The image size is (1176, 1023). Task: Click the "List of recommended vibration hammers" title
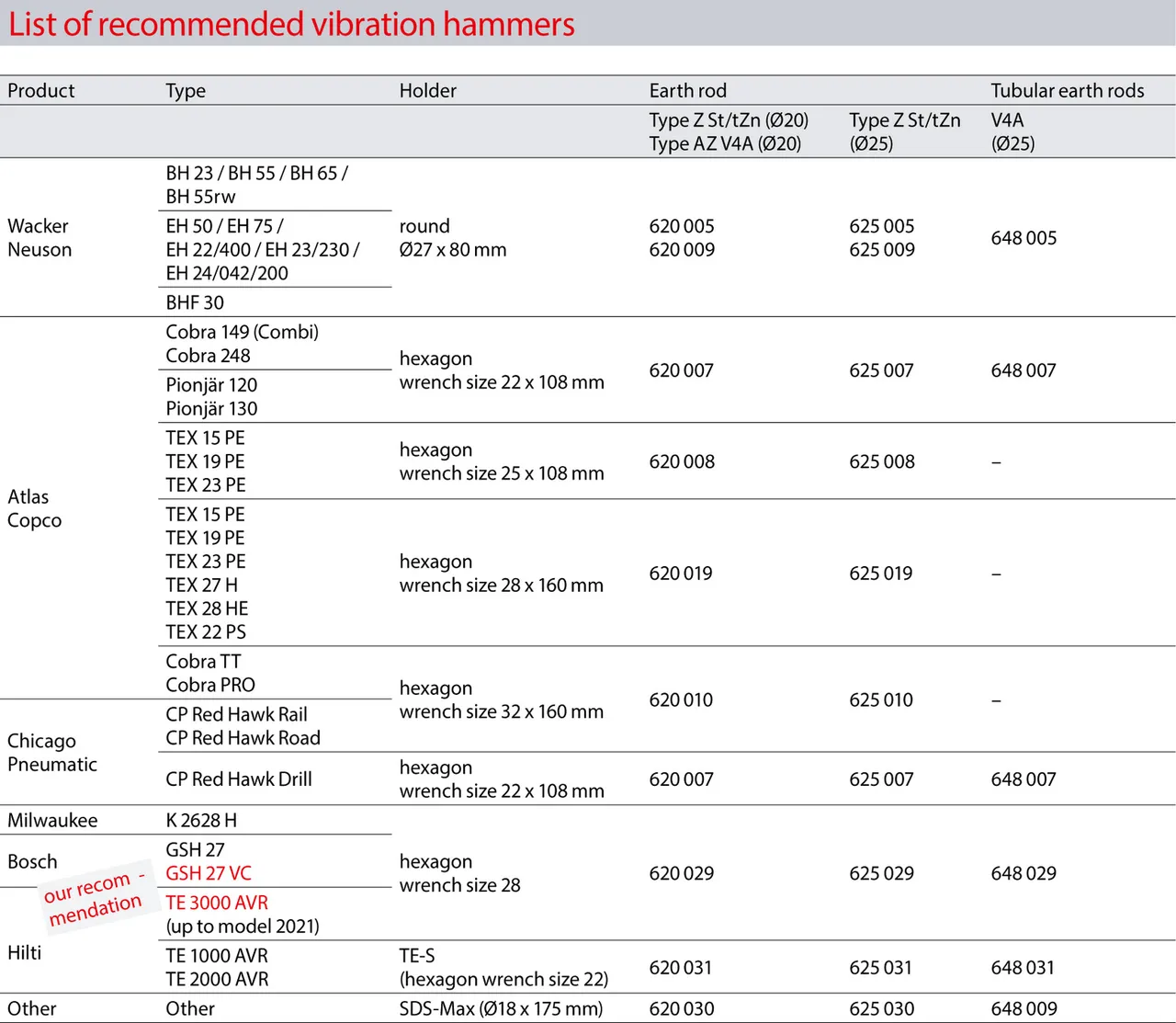291,24
